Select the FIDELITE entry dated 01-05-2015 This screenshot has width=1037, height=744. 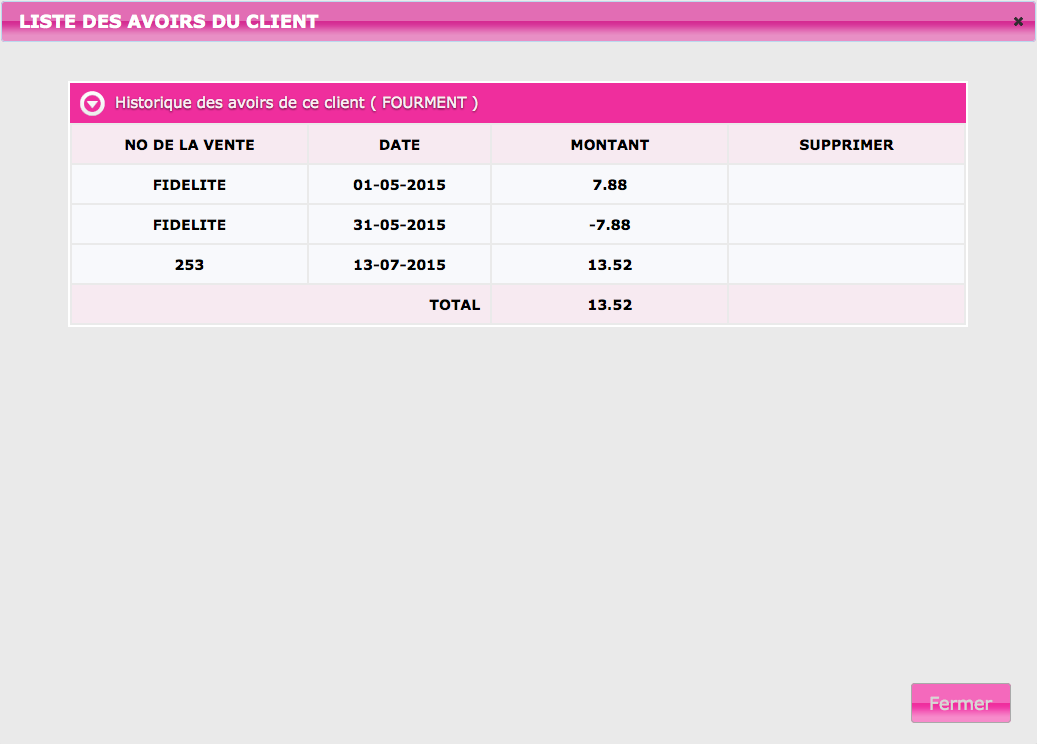tap(189, 185)
